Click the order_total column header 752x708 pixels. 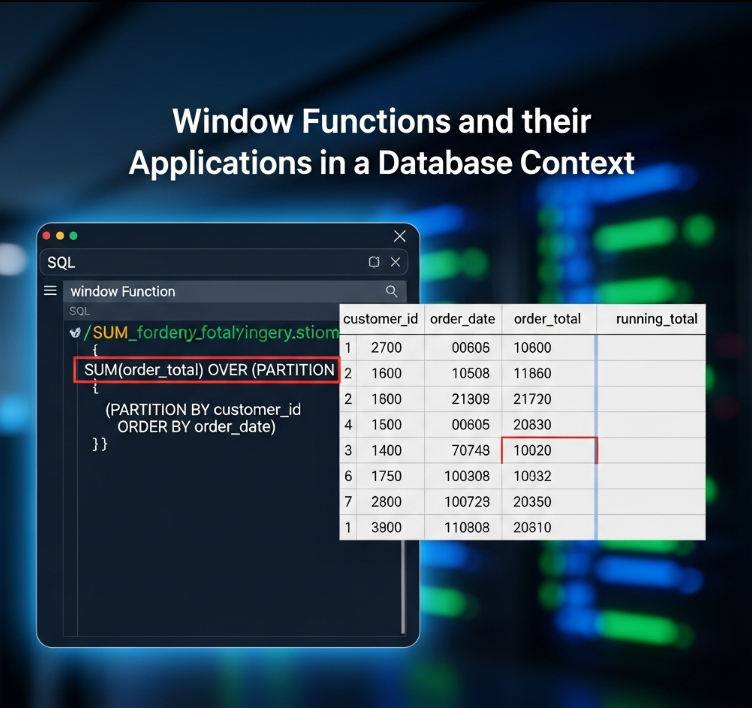click(547, 319)
